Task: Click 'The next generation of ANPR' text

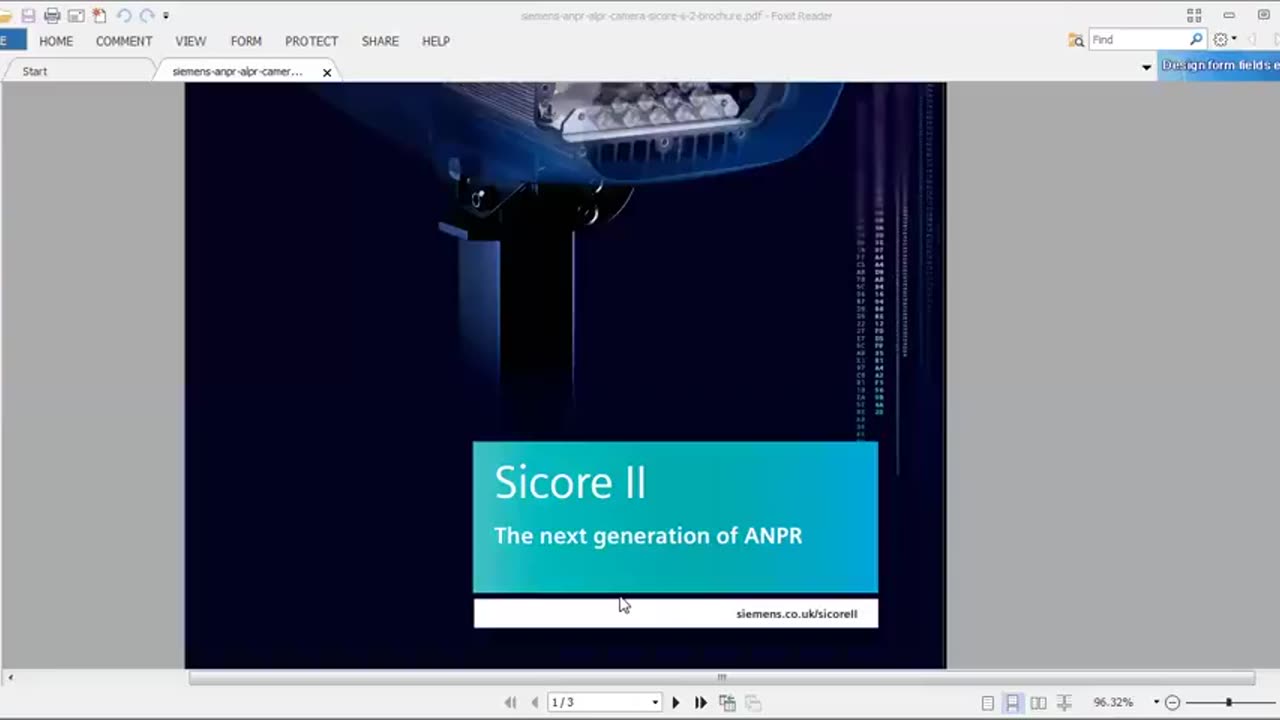Action: tap(648, 535)
